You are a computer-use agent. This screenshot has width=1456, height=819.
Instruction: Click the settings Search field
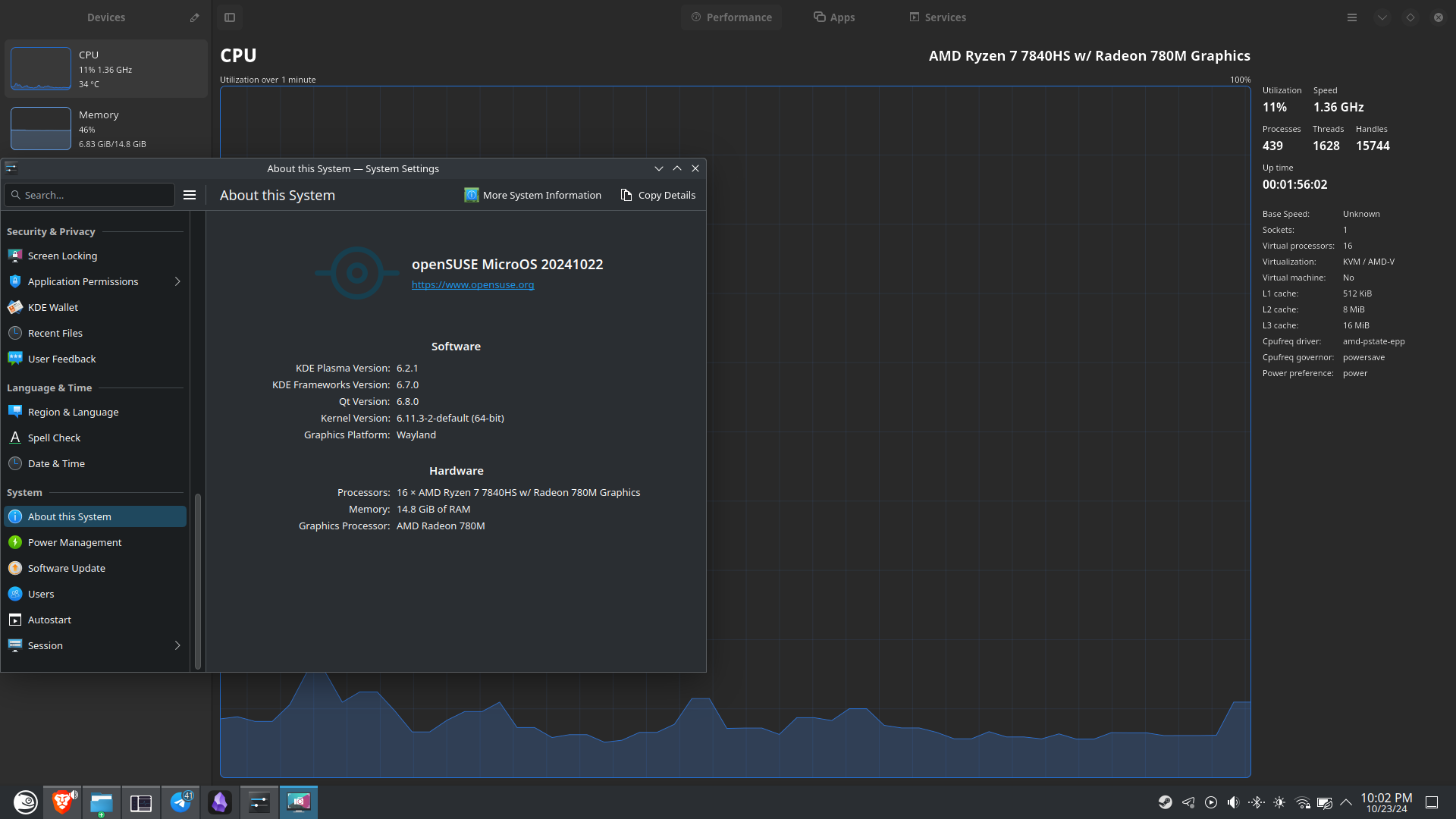(91, 195)
